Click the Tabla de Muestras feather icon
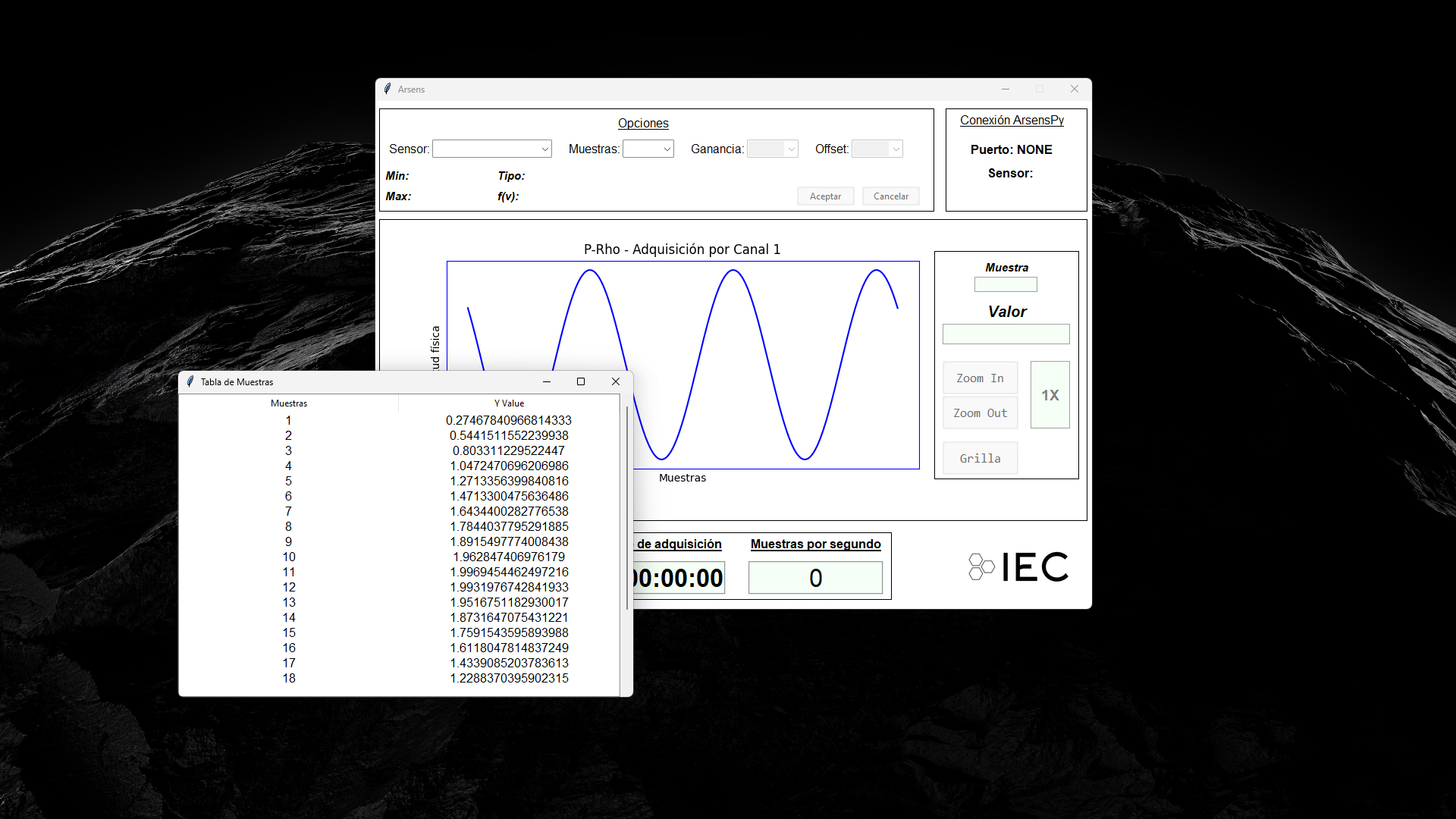This screenshot has width=1456, height=819. tap(190, 381)
